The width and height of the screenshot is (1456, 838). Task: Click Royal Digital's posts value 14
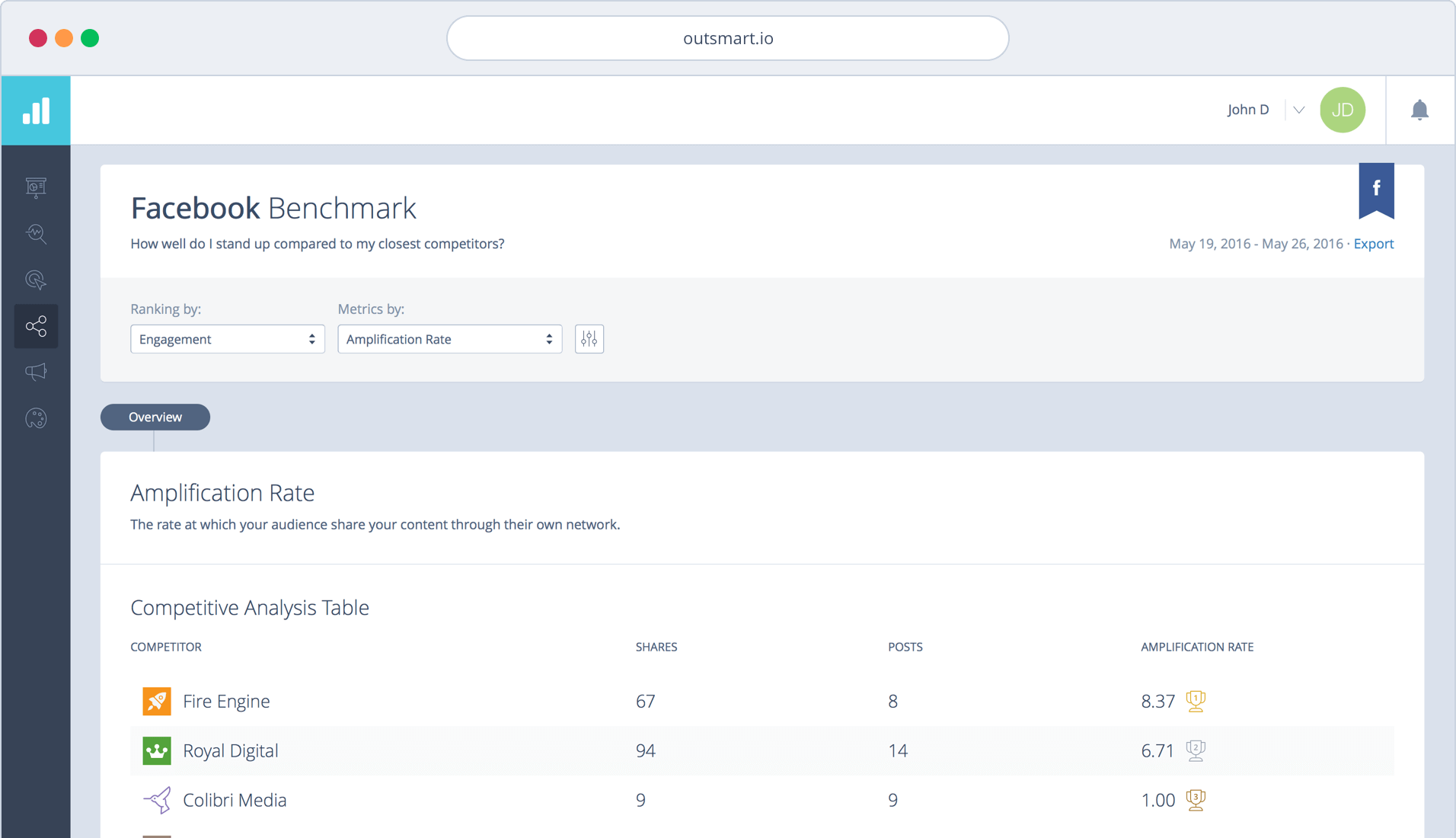(898, 750)
